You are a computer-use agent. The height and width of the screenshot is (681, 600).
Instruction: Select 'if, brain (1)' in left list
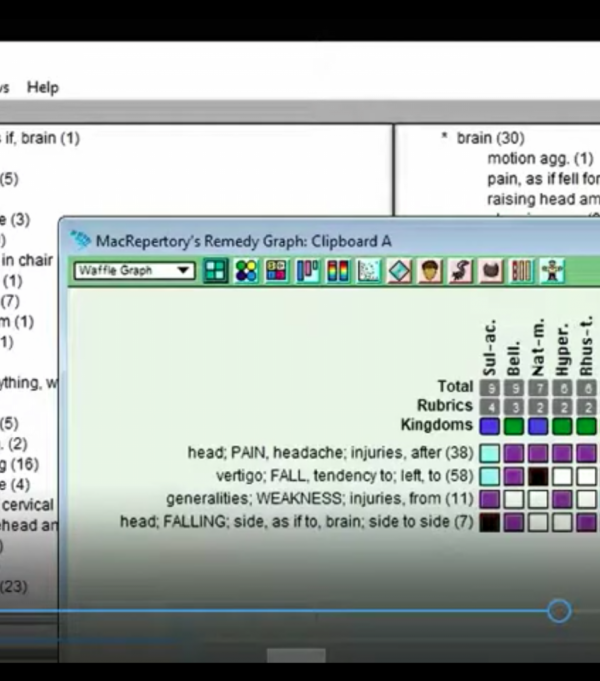[40, 138]
